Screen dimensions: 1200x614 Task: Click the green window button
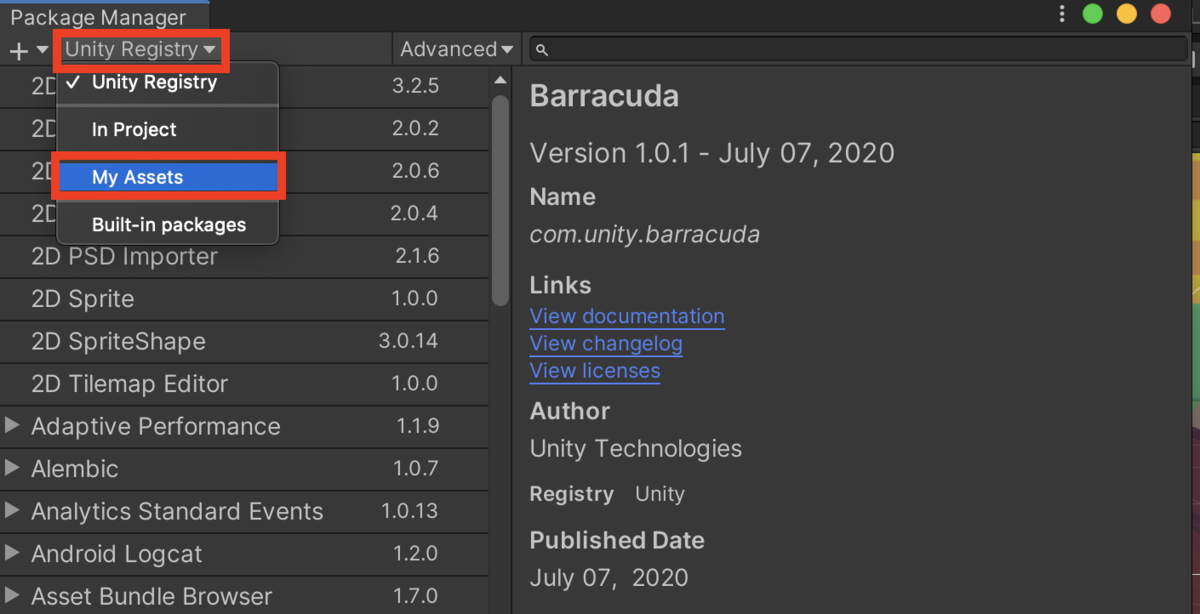click(x=1093, y=14)
